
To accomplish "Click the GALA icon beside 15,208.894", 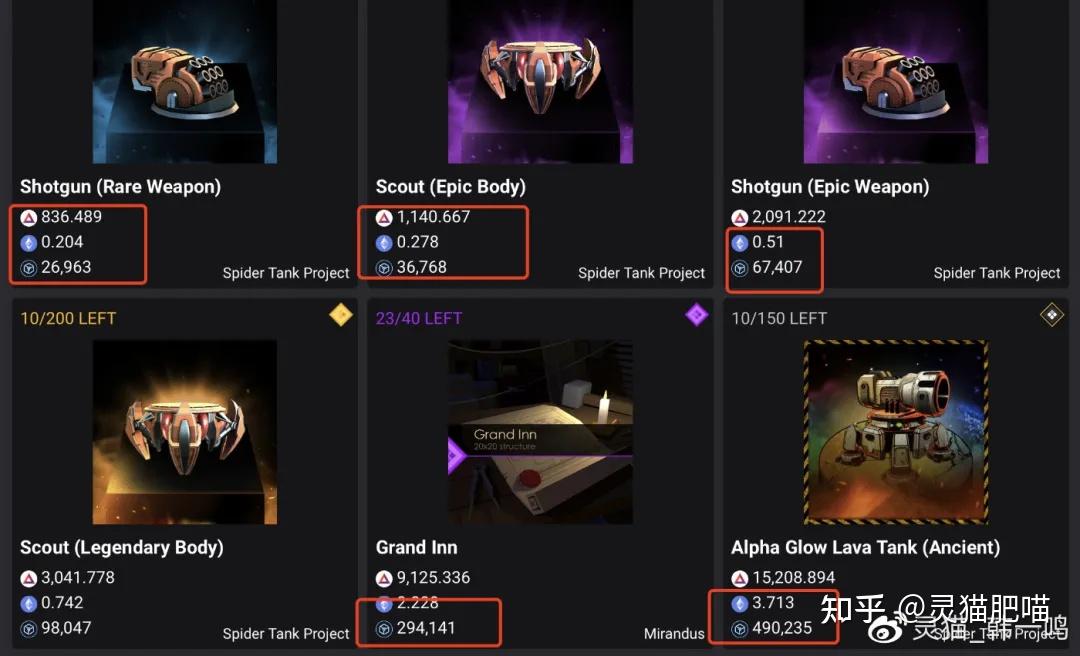I will click(x=740, y=578).
